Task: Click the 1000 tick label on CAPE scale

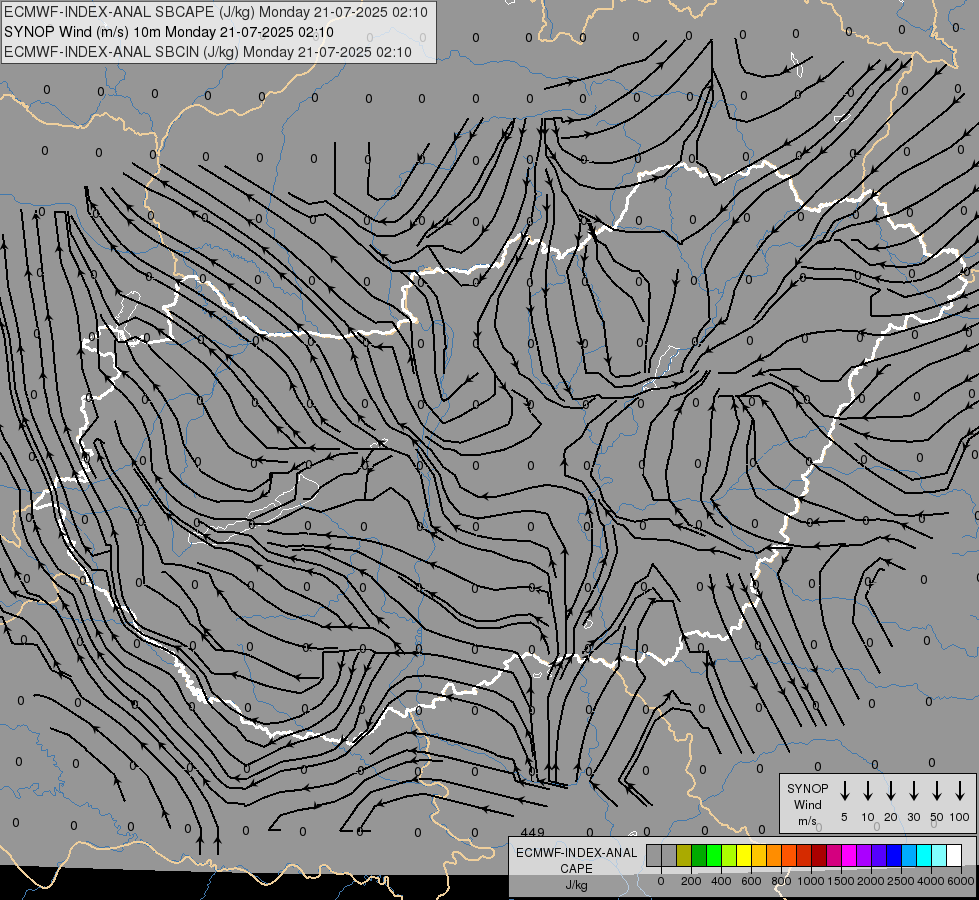Action: point(811,881)
